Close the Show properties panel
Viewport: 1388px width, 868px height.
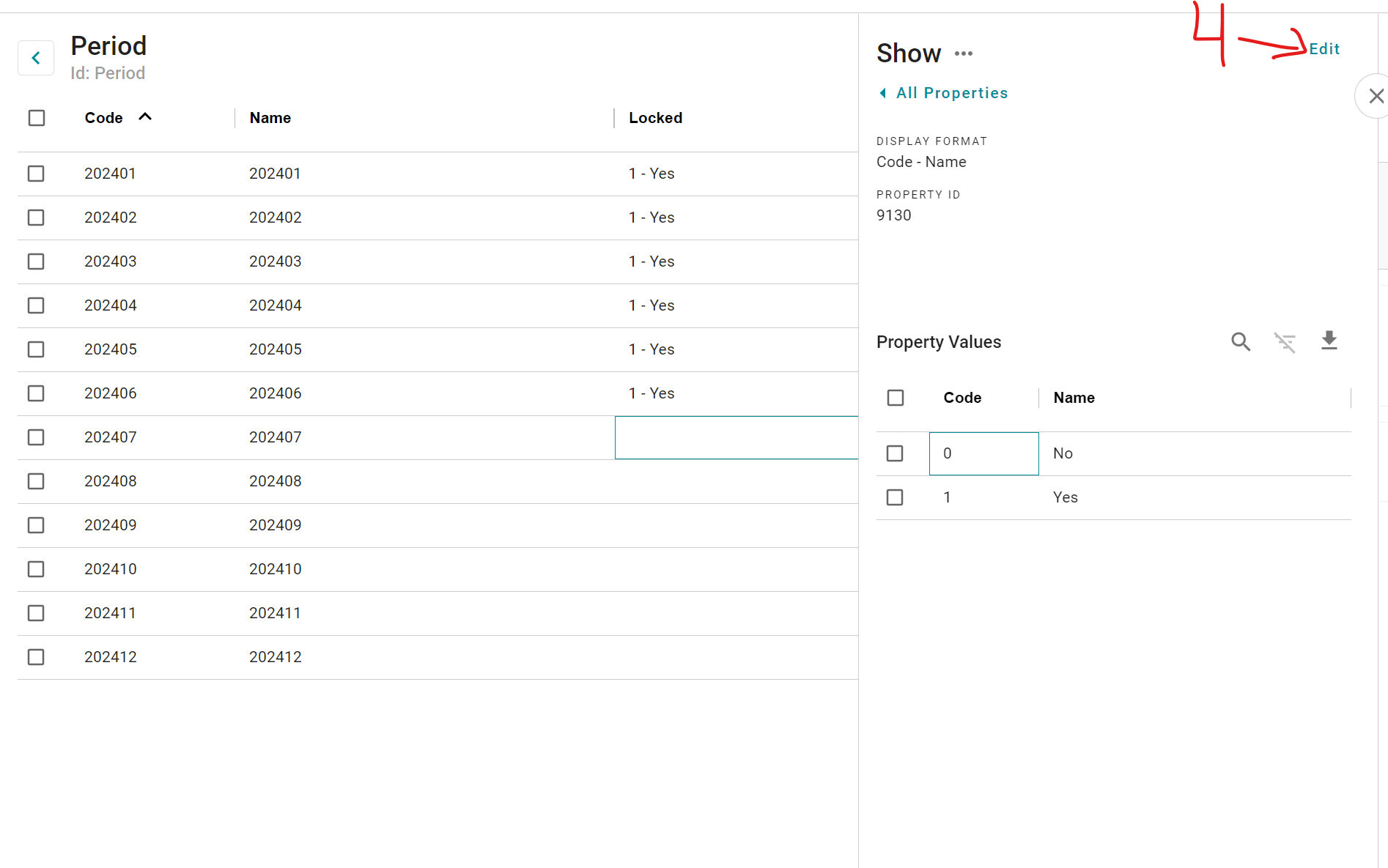coord(1376,96)
